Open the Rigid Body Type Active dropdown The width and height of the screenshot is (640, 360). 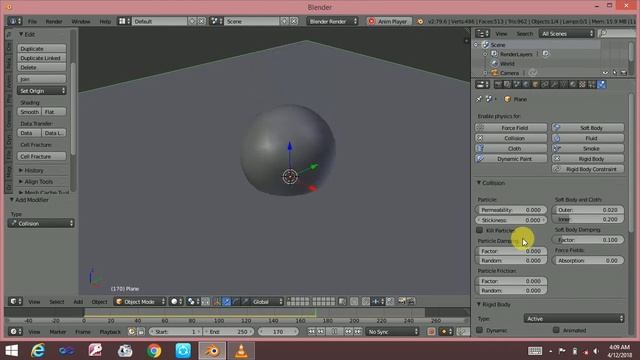point(574,318)
